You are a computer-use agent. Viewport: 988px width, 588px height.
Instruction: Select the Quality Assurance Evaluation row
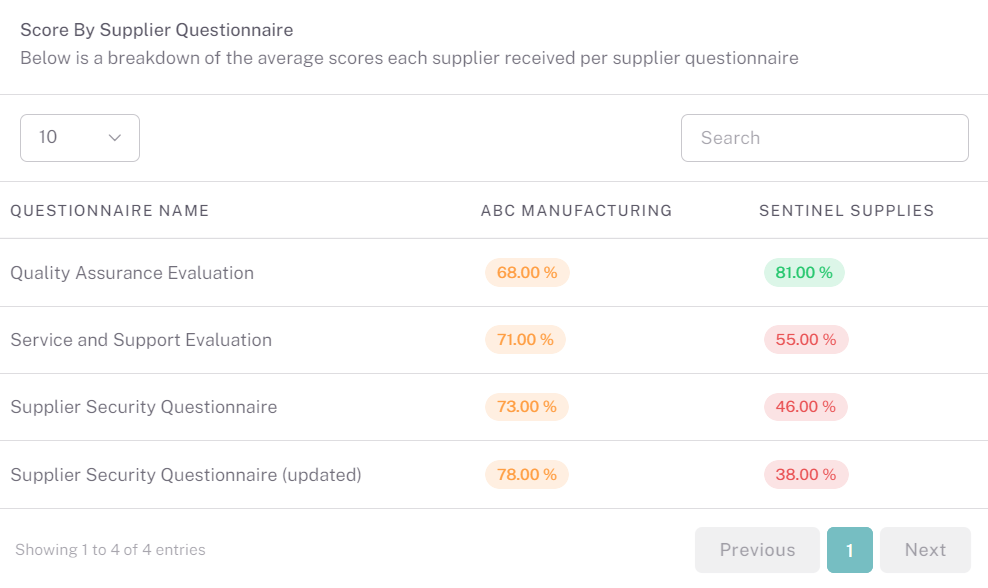click(x=494, y=272)
